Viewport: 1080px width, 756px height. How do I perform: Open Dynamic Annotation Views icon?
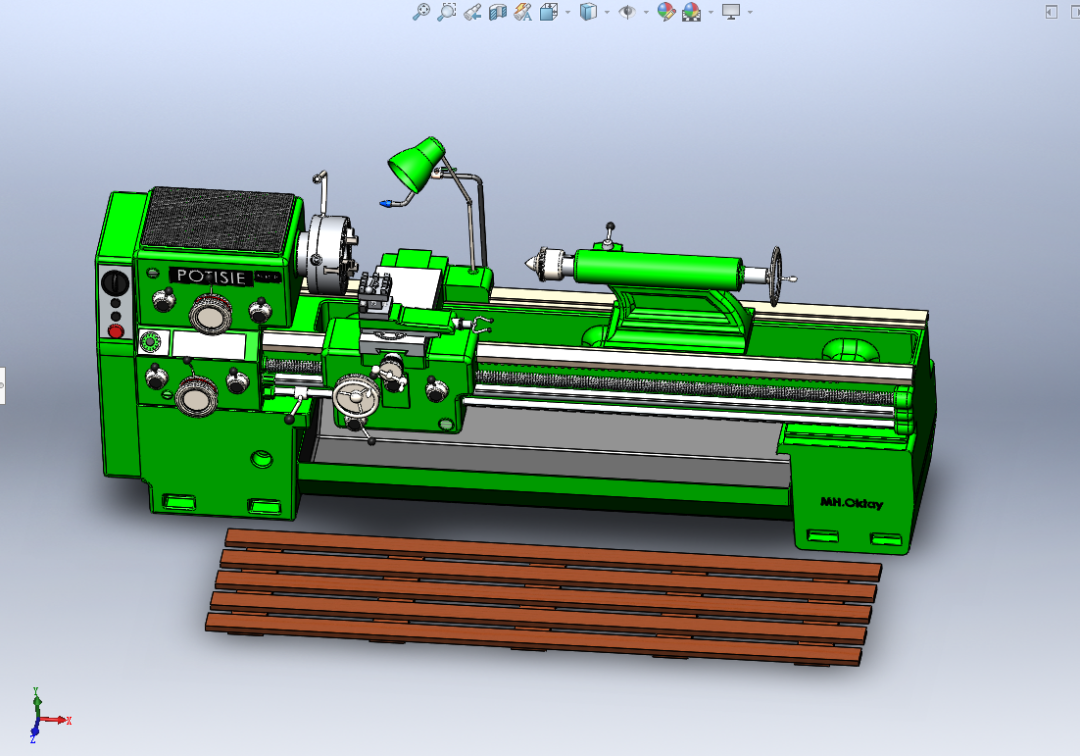click(x=523, y=12)
